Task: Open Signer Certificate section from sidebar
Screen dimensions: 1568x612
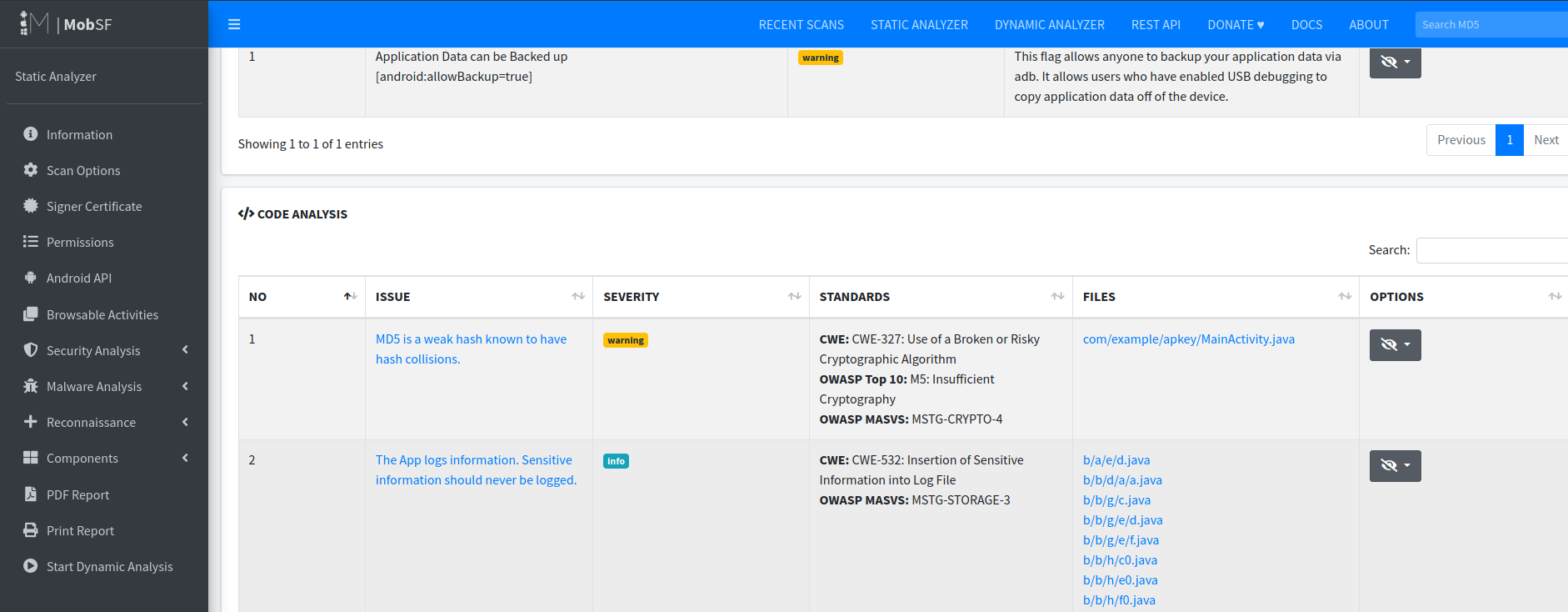Action: point(93,207)
